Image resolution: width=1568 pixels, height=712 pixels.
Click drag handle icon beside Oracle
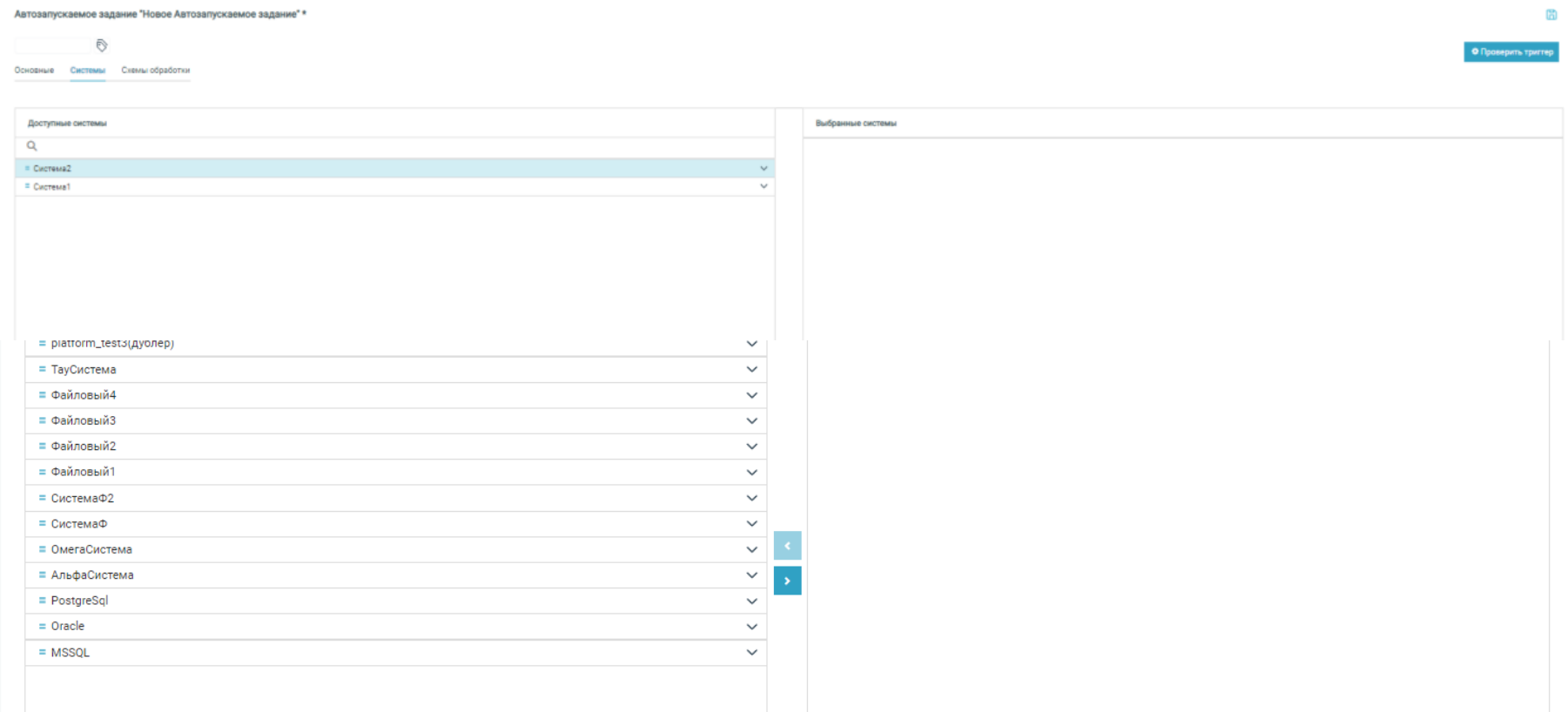tap(42, 626)
